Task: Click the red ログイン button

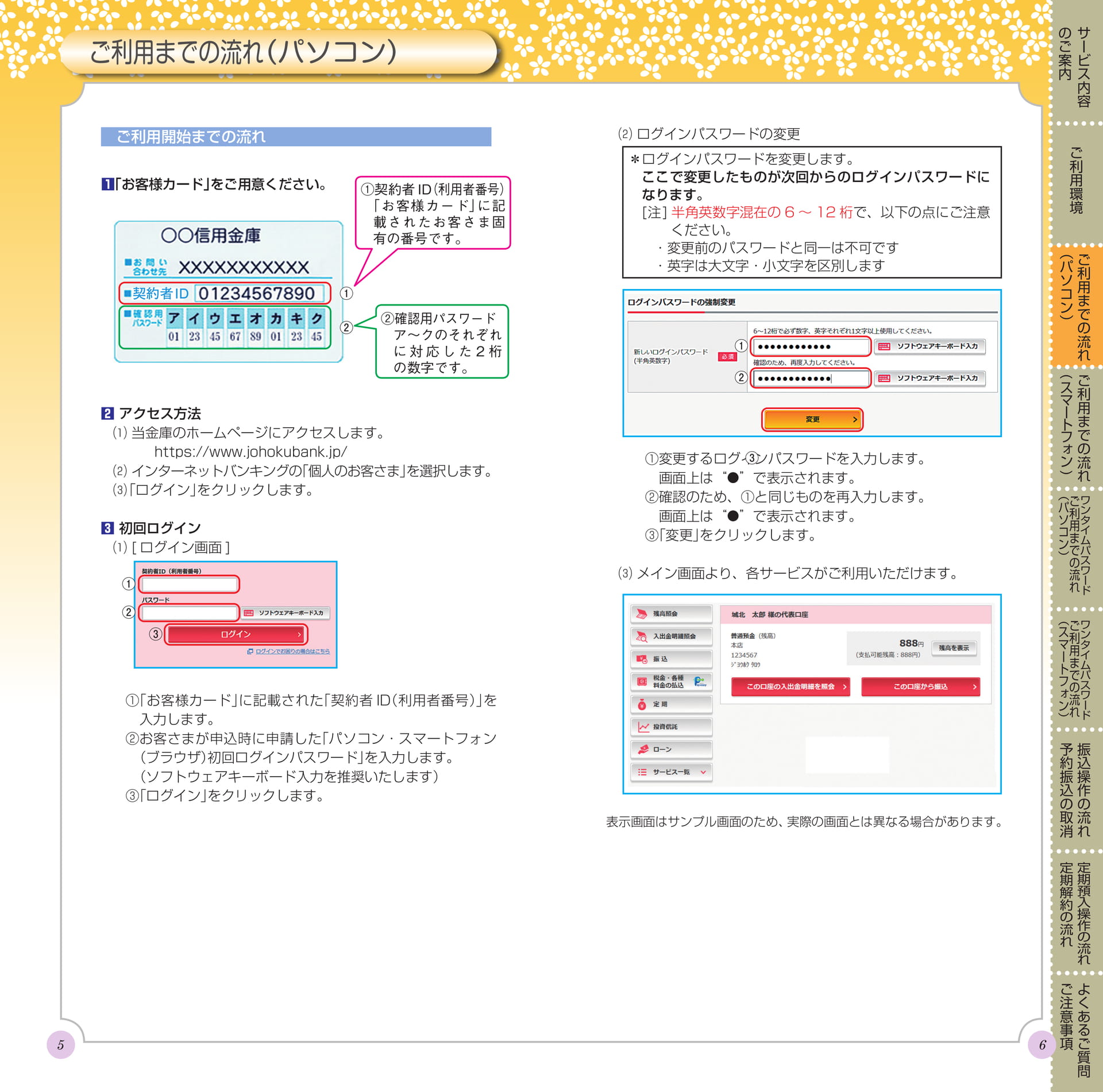Action: pyautogui.click(x=236, y=634)
